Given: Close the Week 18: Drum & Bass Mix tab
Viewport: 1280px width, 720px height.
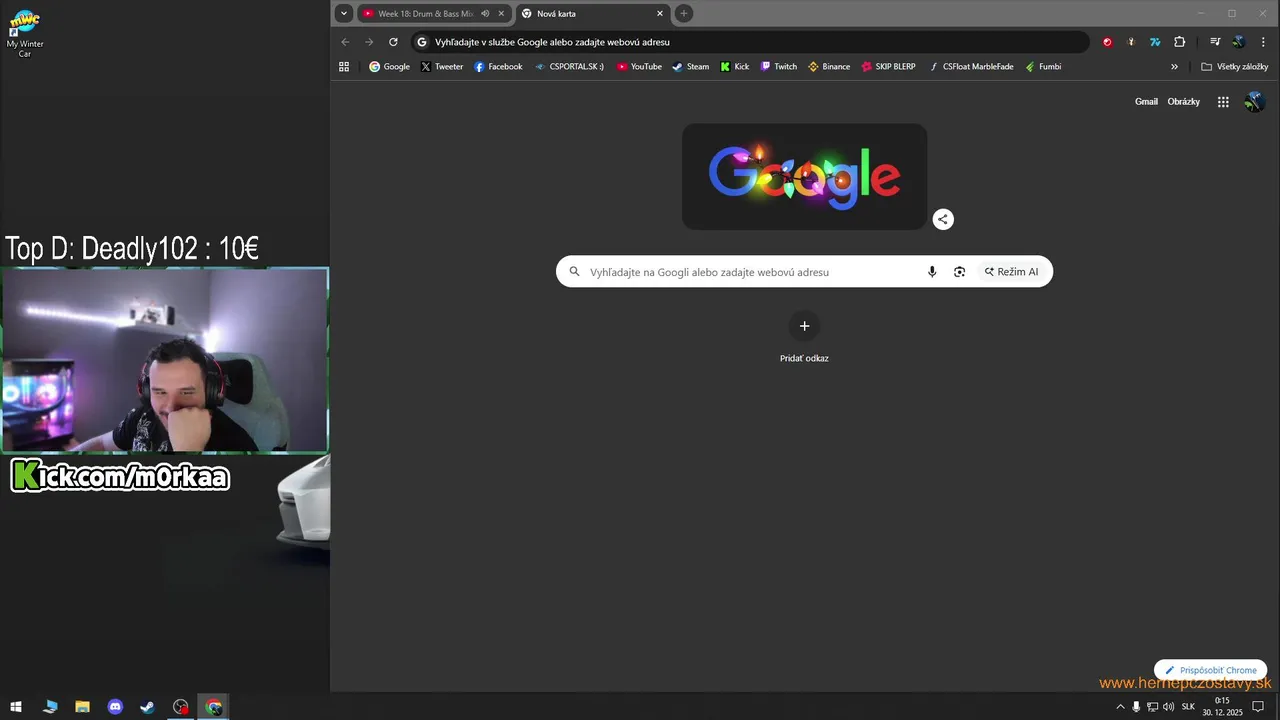Looking at the screenshot, I should 501,13.
